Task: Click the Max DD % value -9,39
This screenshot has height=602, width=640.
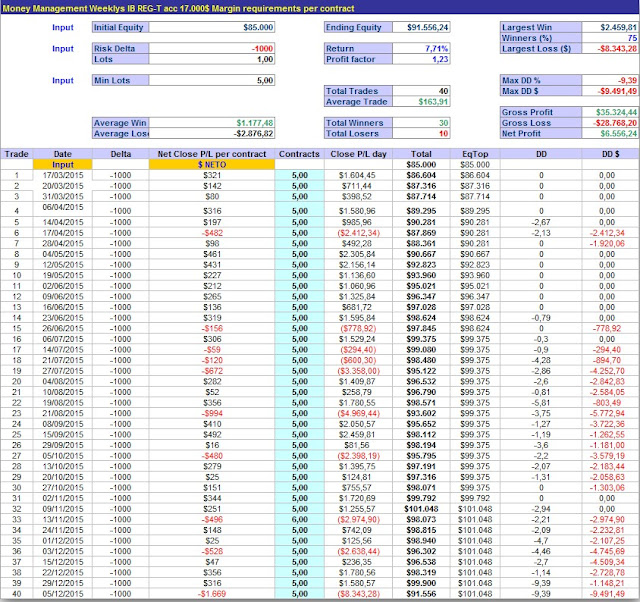Action: click(610, 80)
